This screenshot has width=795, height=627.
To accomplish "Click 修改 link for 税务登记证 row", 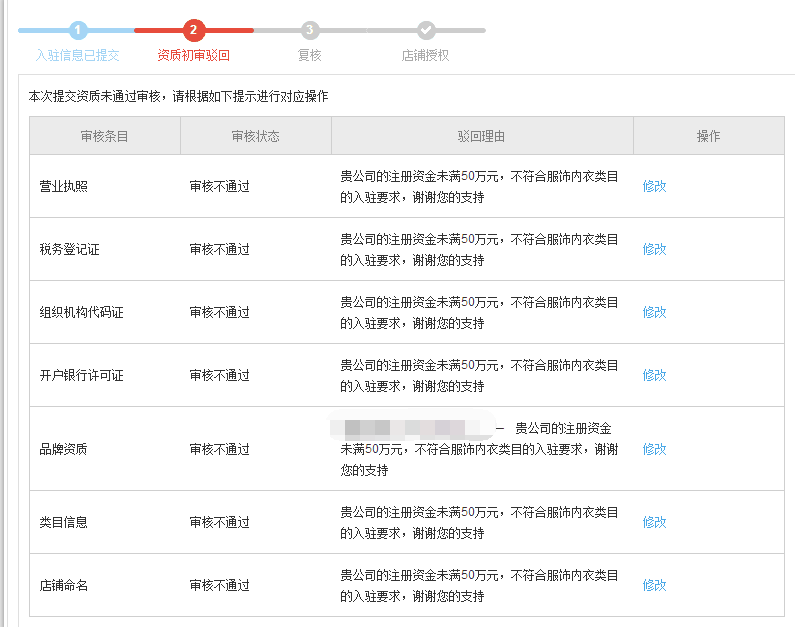I will (x=654, y=249).
